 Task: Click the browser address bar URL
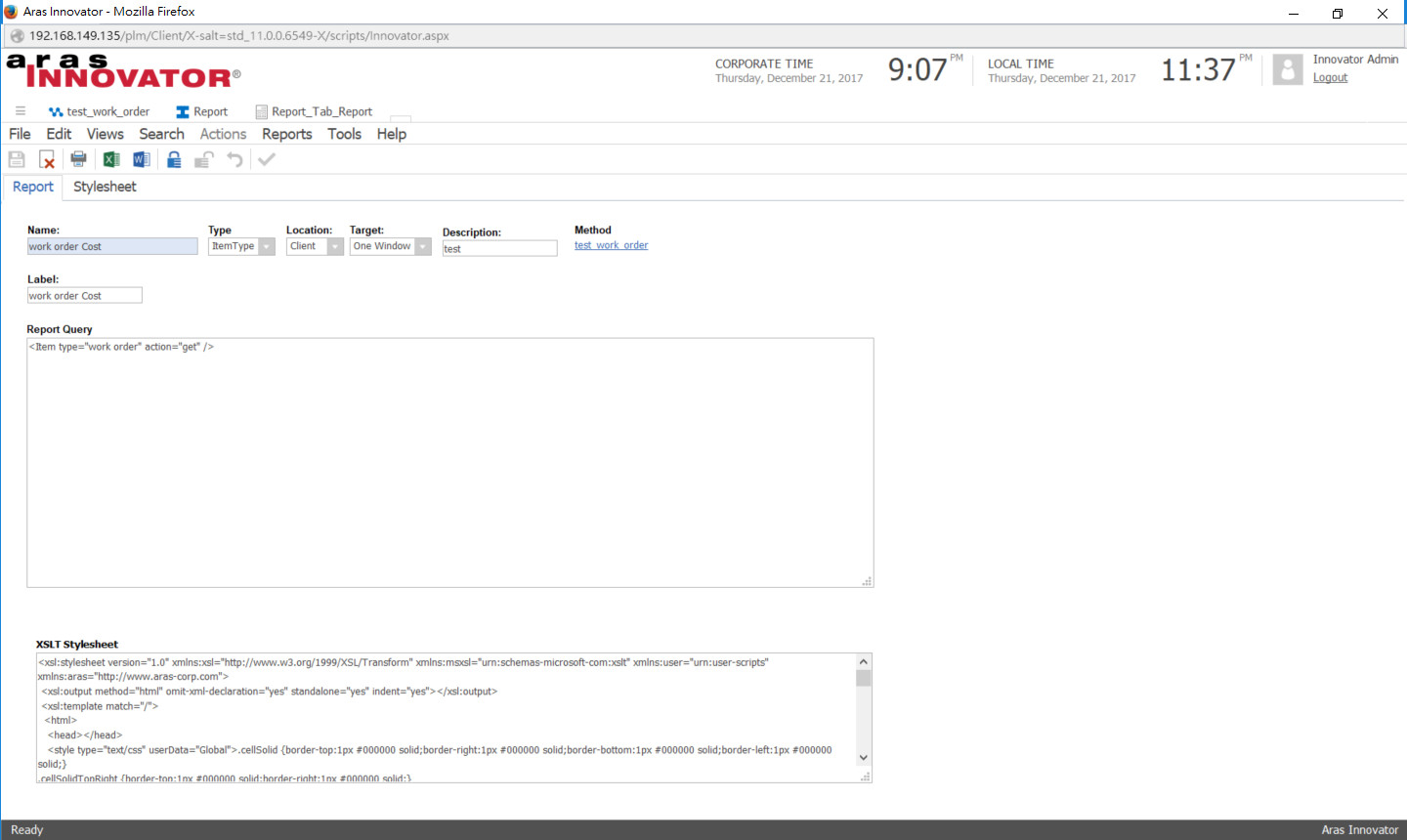[239, 36]
